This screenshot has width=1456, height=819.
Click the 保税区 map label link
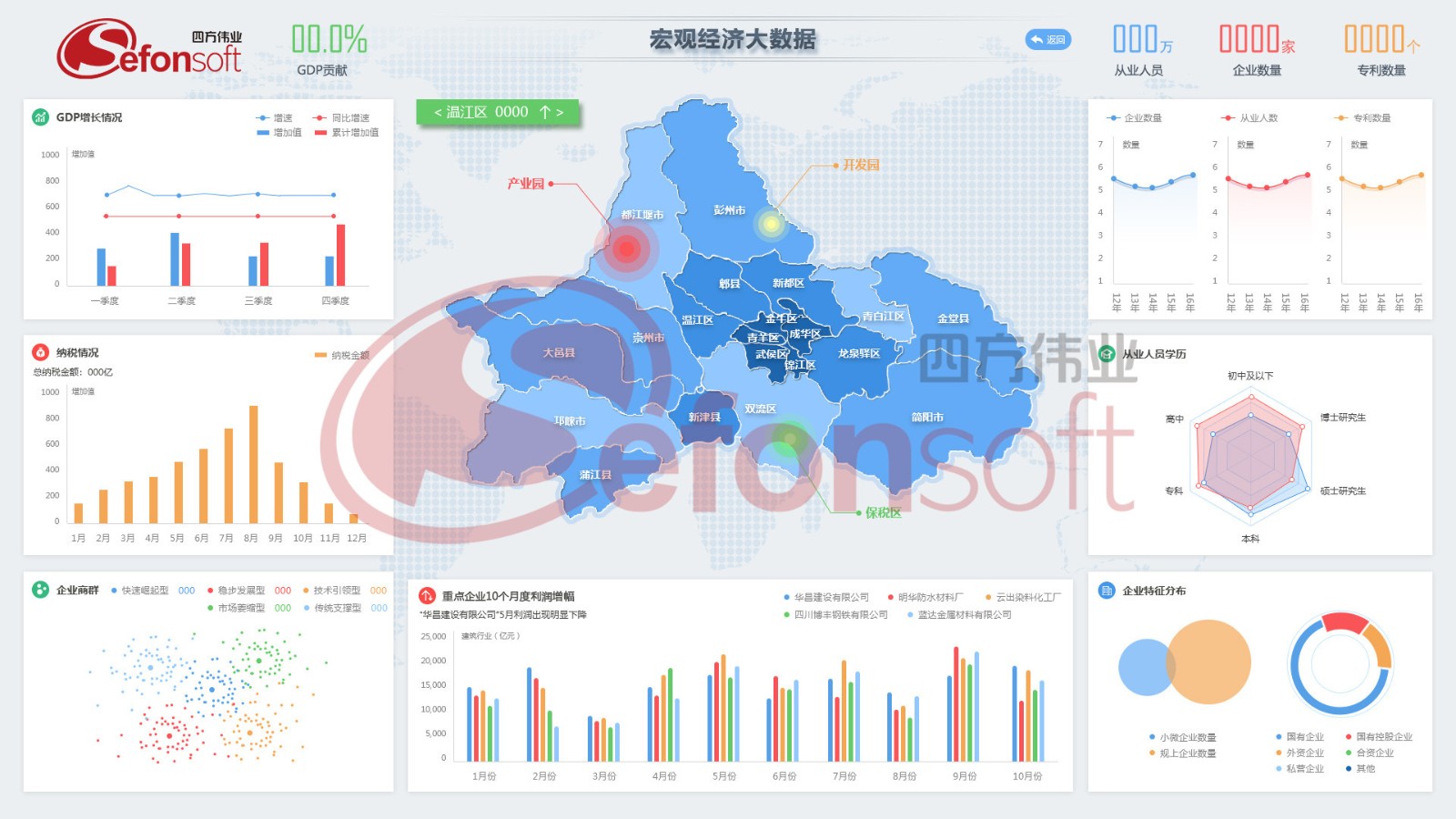point(883,513)
